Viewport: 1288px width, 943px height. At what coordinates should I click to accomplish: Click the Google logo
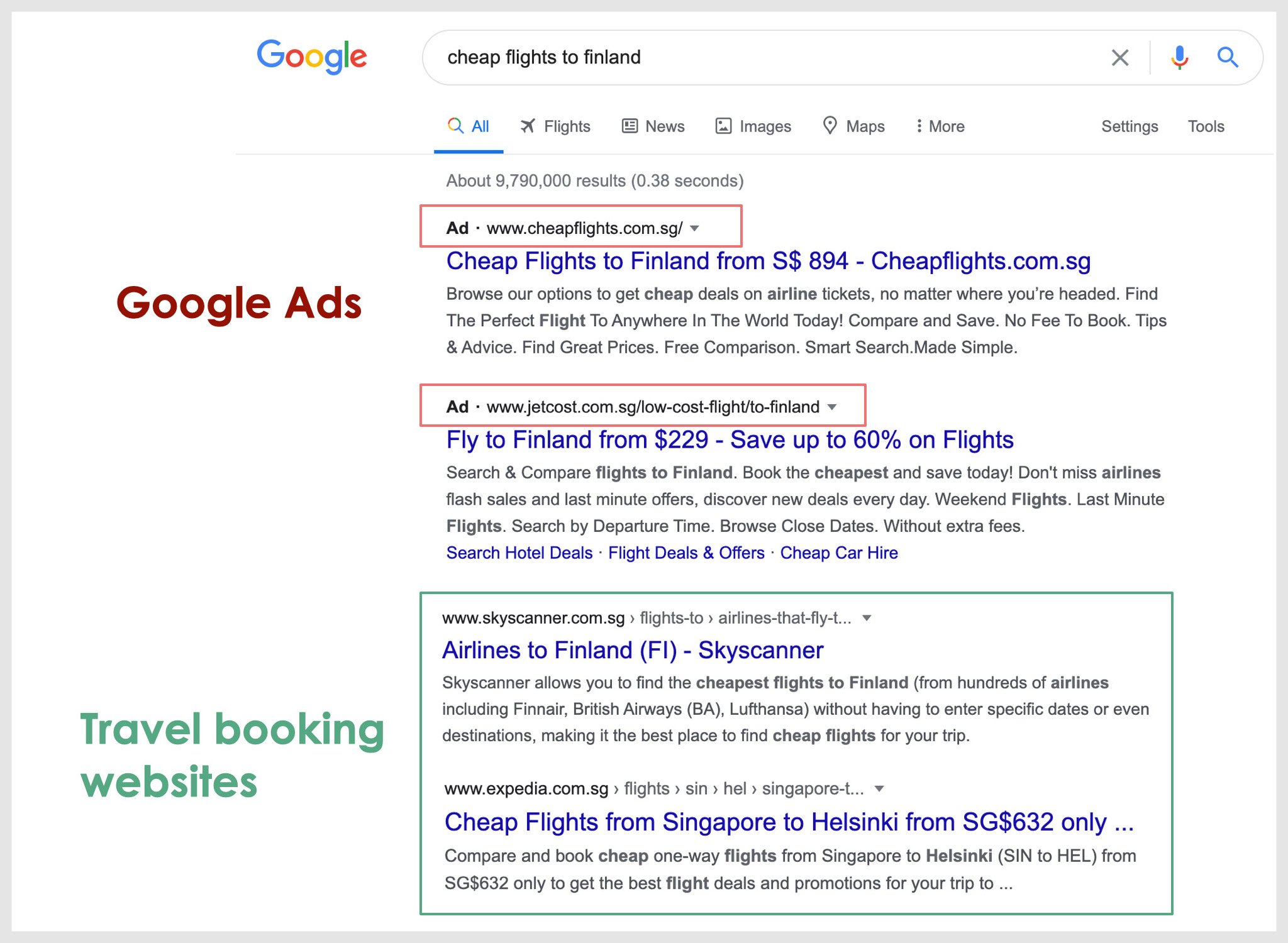311,57
